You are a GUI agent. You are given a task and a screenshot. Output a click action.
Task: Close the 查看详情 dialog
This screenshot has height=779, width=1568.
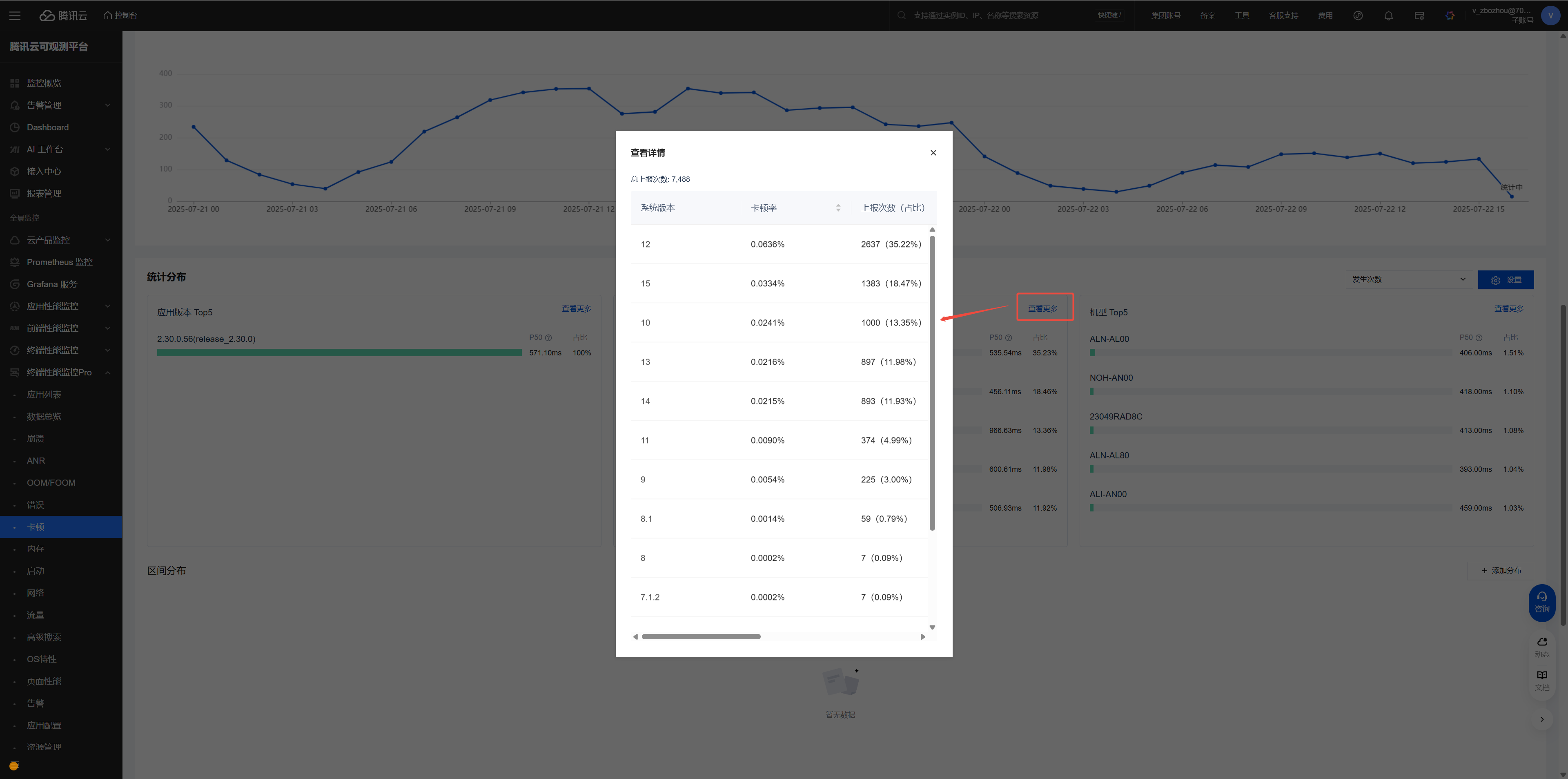pos(933,153)
